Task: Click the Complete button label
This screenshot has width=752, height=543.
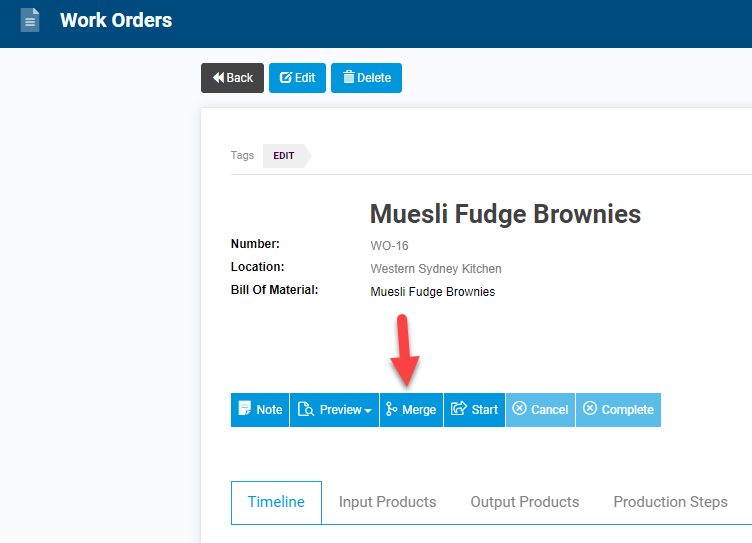Action: 628,410
